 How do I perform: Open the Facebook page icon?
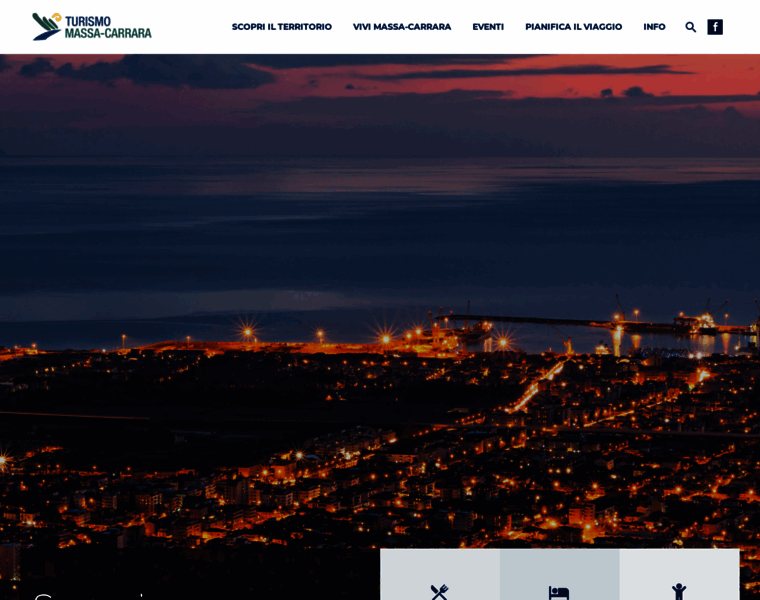tap(715, 27)
